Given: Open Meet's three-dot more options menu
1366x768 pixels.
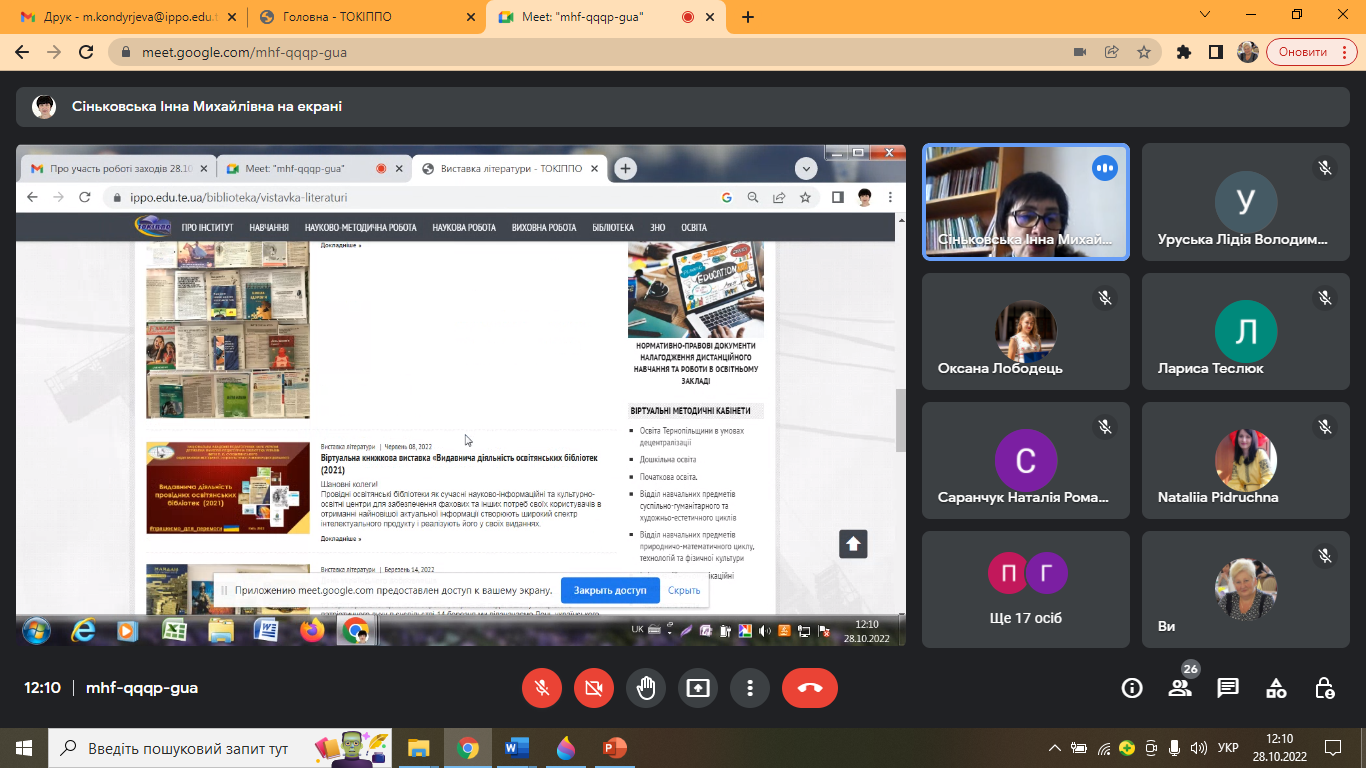Looking at the screenshot, I should [x=750, y=688].
